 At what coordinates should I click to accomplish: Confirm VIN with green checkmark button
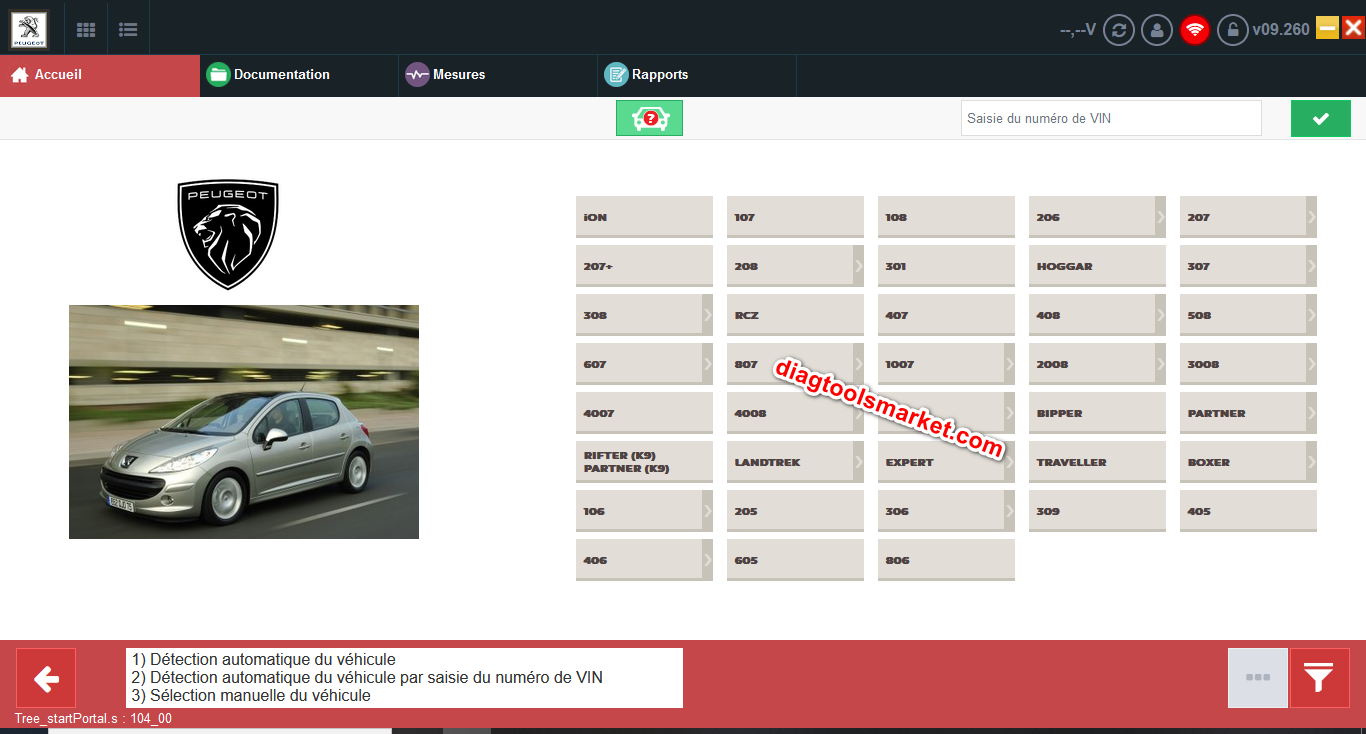click(1320, 118)
